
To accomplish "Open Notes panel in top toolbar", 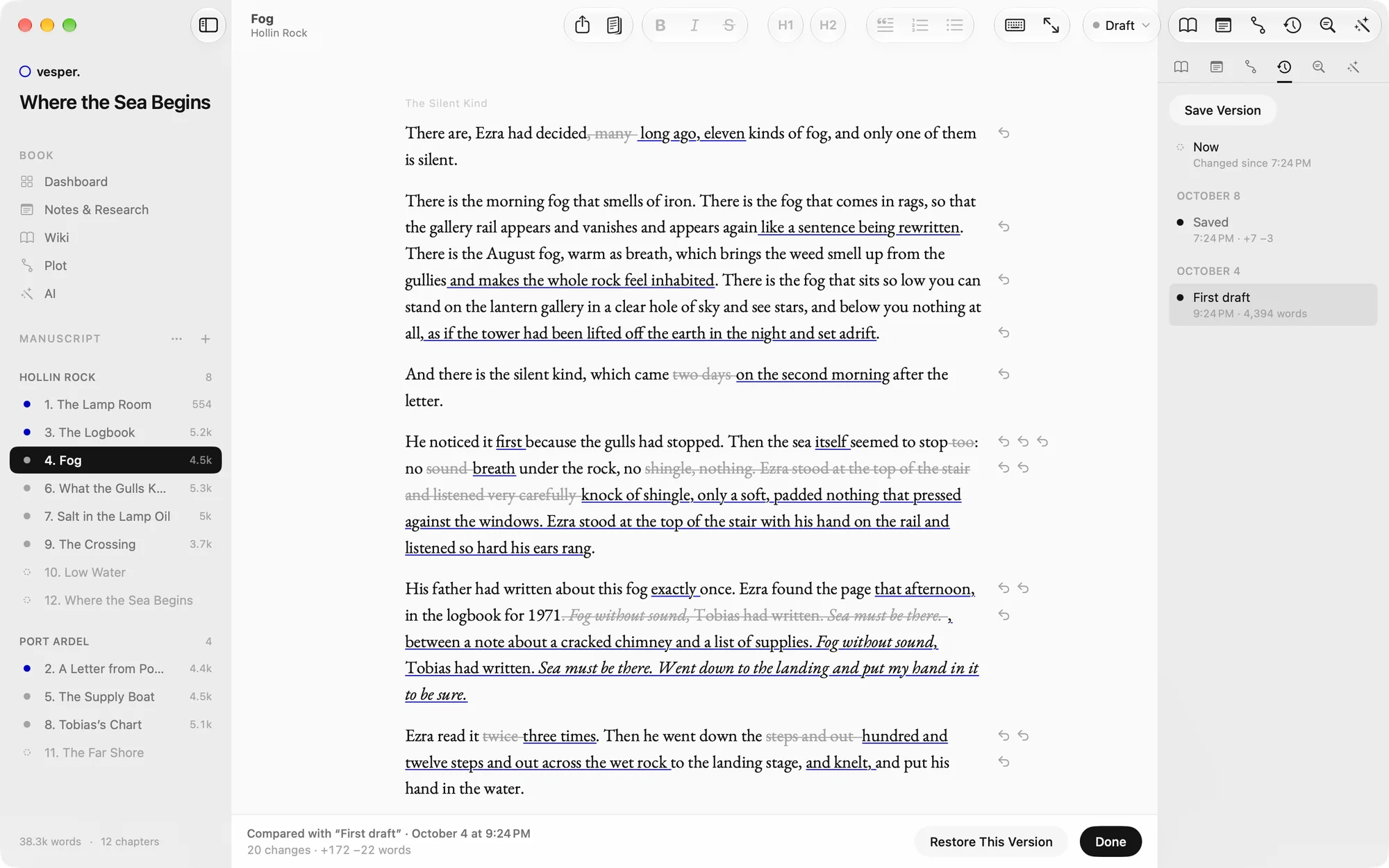I will (x=1223, y=25).
